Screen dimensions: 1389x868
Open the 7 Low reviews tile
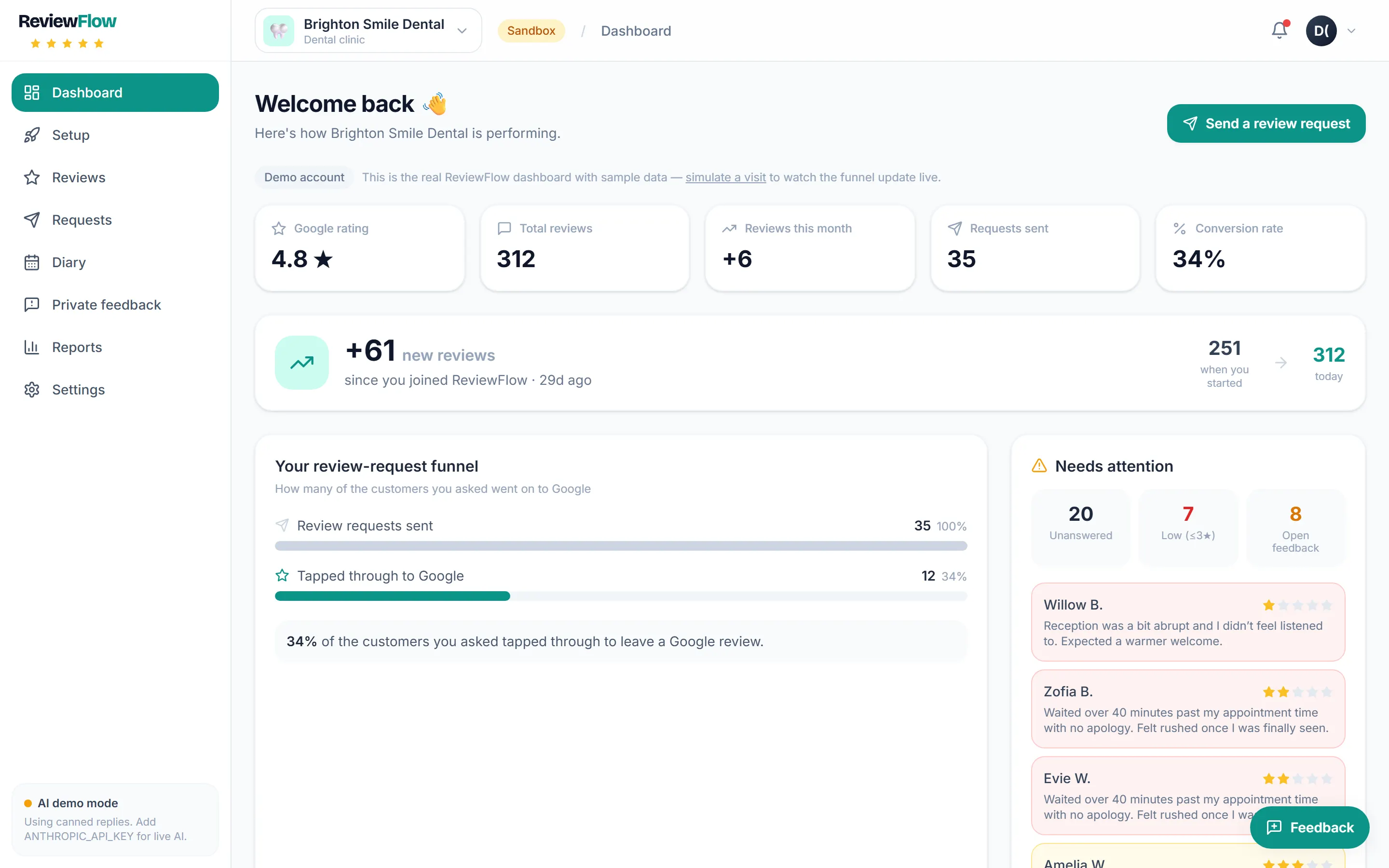(1188, 527)
